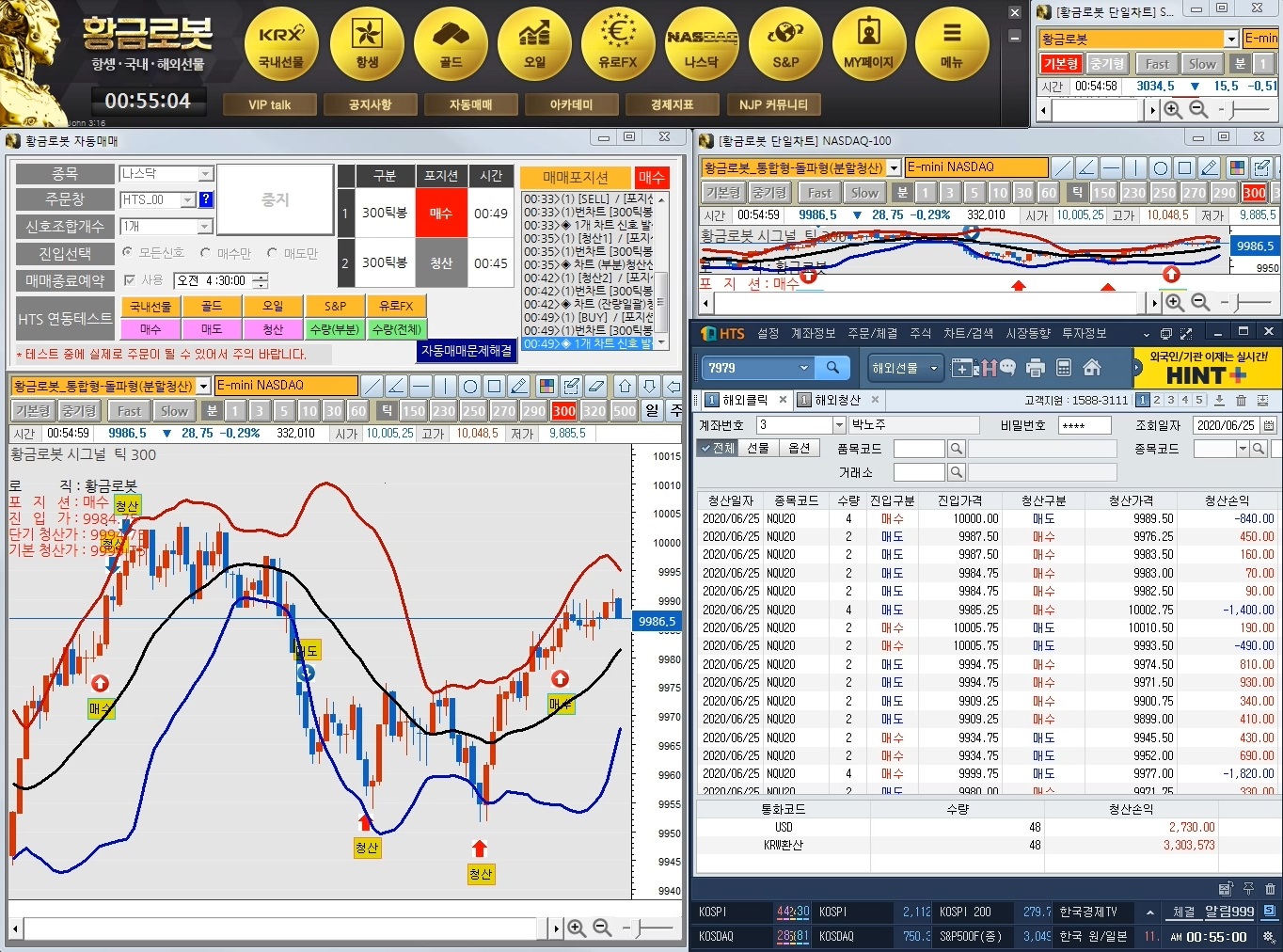1283x952 pixels.
Task: Select the 매도만 radio option
Action: coord(272,252)
